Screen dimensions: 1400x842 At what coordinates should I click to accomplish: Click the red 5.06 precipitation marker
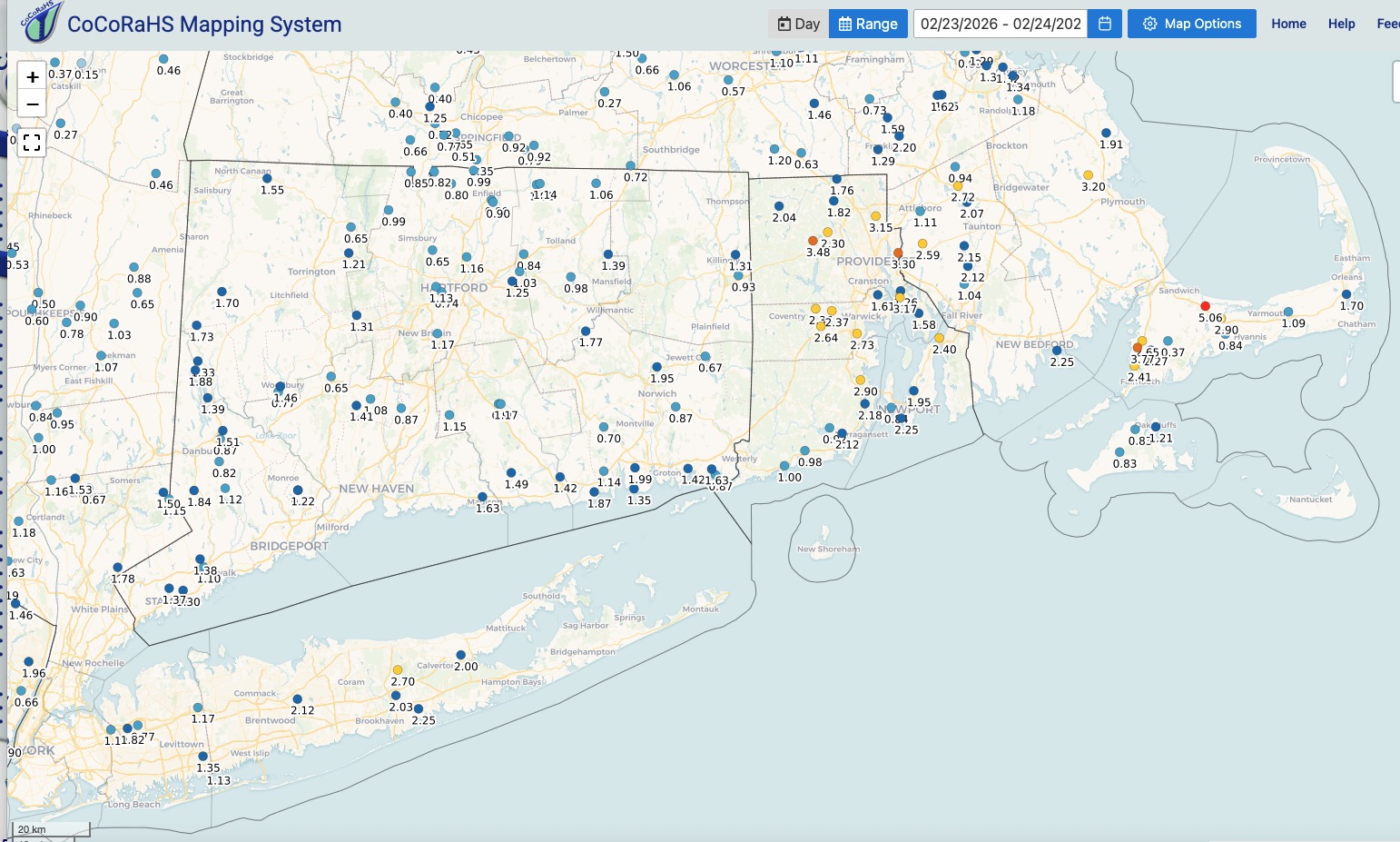point(1205,307)
